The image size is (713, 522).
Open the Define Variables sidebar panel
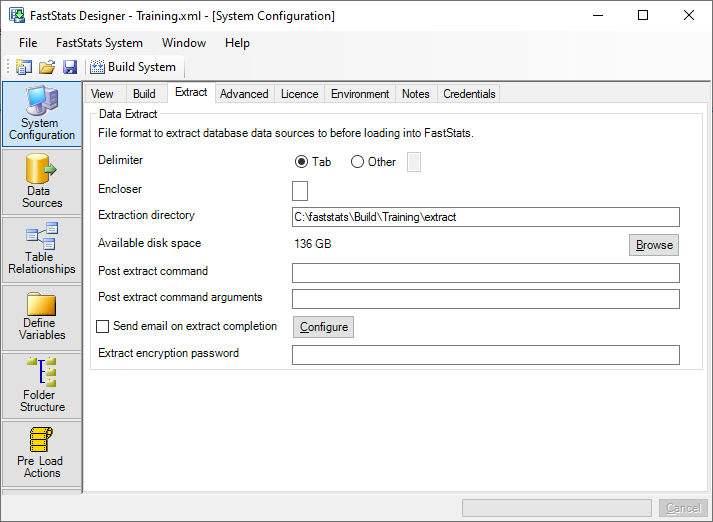[42, 317]
